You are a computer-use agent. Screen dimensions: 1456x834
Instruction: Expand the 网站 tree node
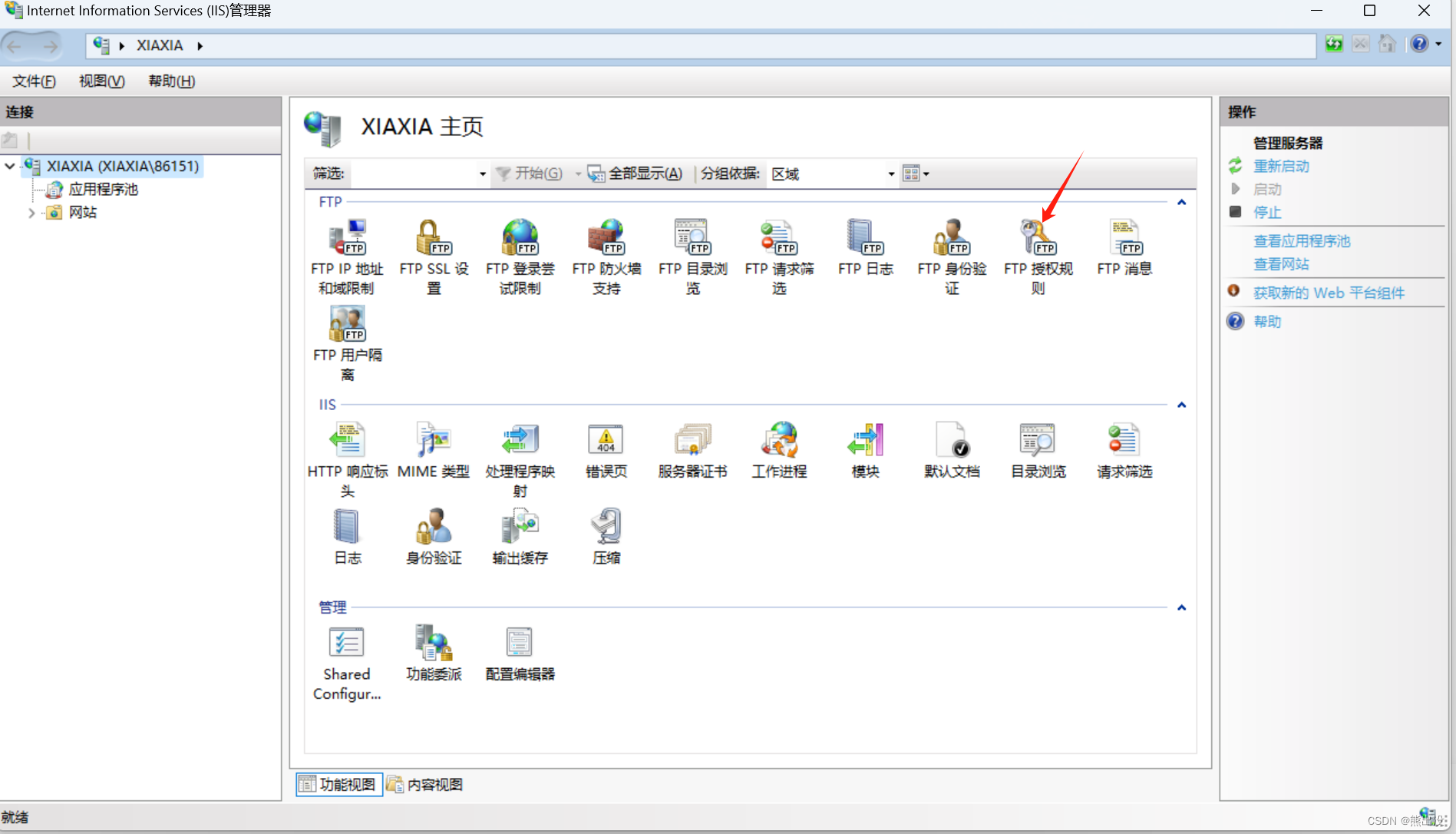click(31, 213)
